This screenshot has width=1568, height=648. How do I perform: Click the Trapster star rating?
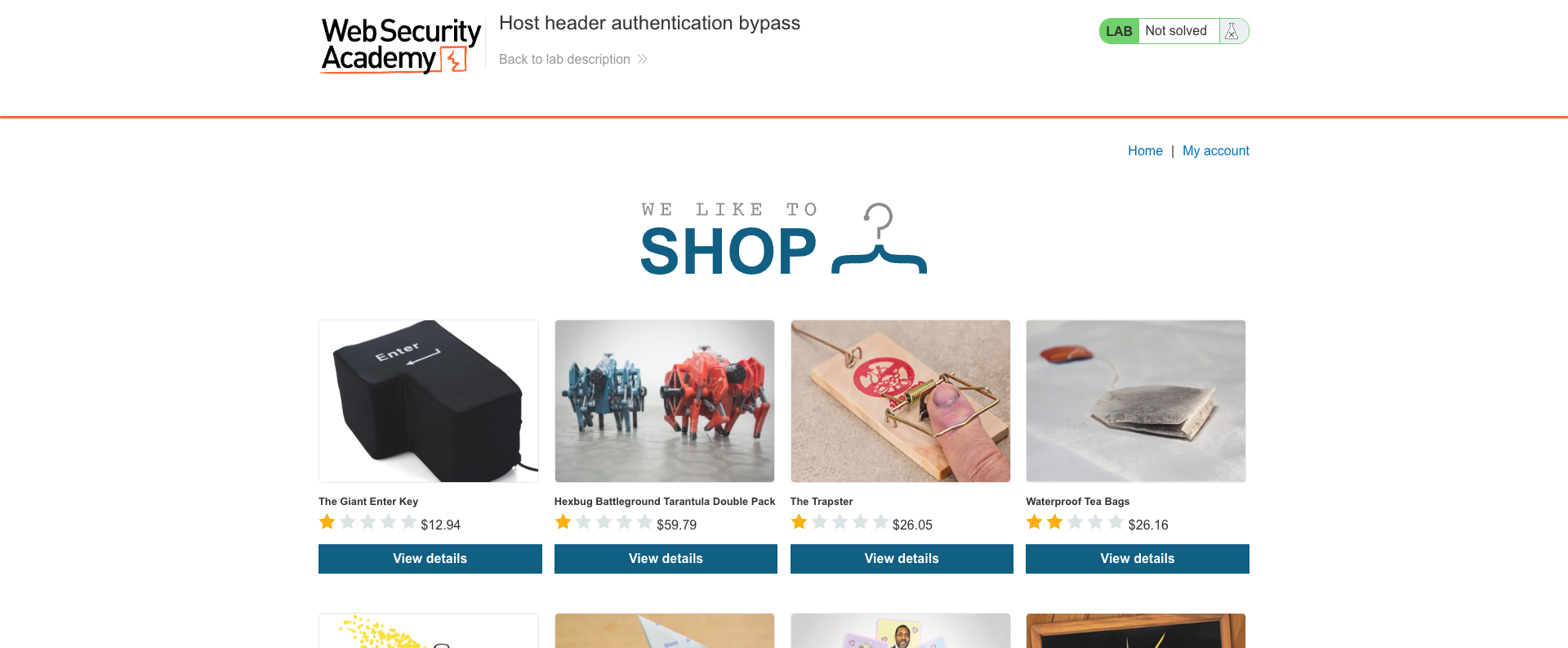(x=840, y=522)
